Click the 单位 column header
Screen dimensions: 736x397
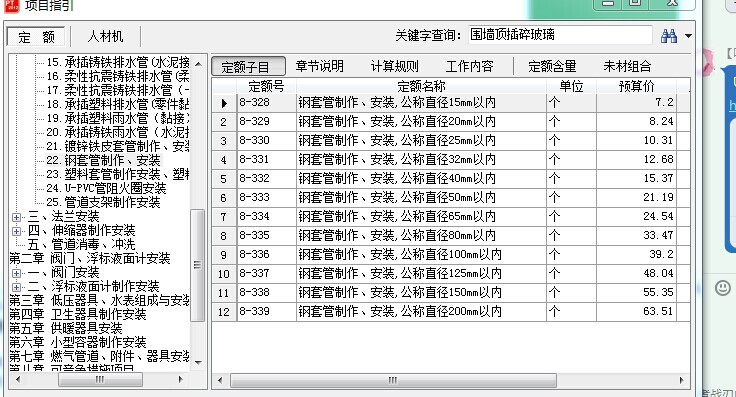tap(571, 86)
